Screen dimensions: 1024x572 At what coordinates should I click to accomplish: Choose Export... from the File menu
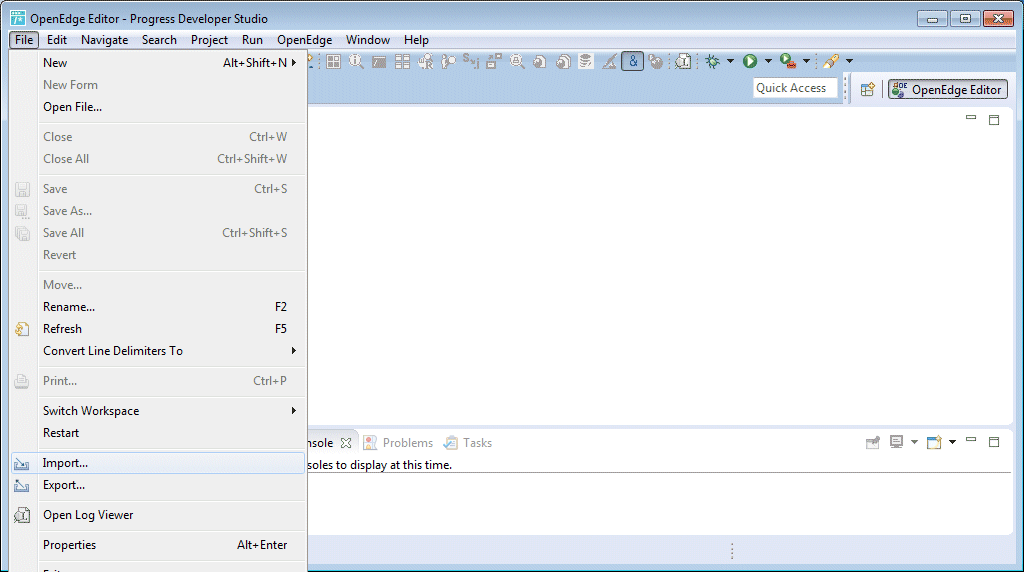(x=158, y=485)
